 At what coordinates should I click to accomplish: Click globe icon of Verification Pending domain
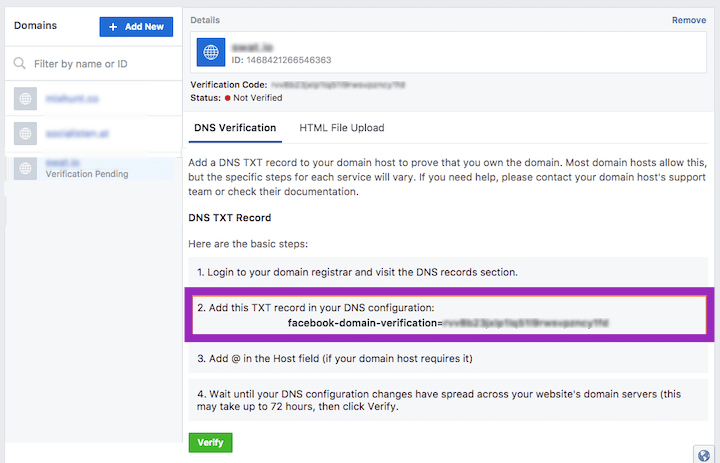[x=25, y=169]
